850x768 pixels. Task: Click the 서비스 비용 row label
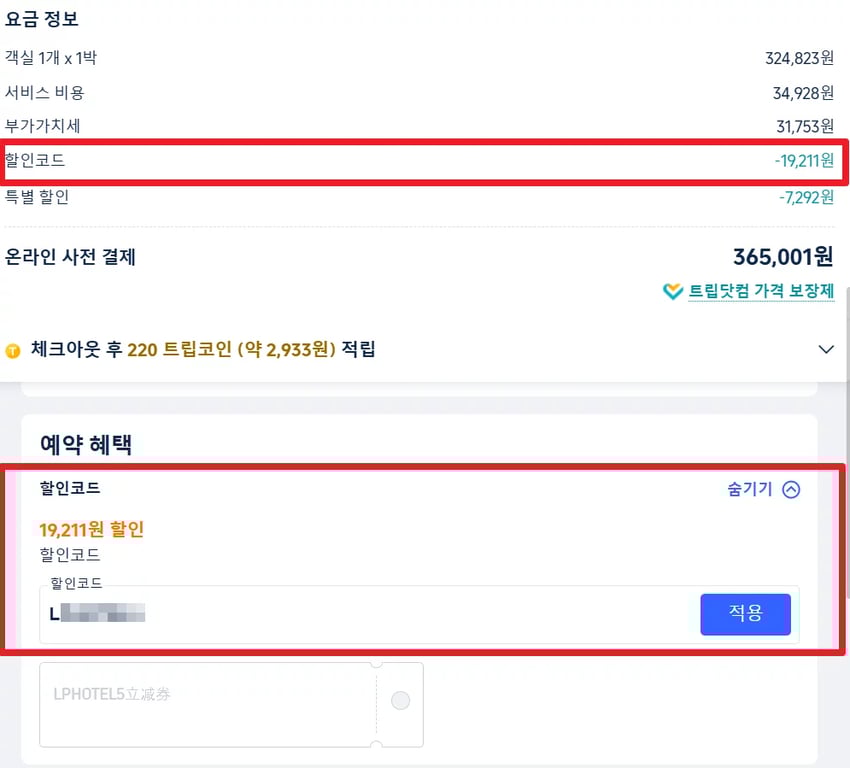[x=45, y=93]
